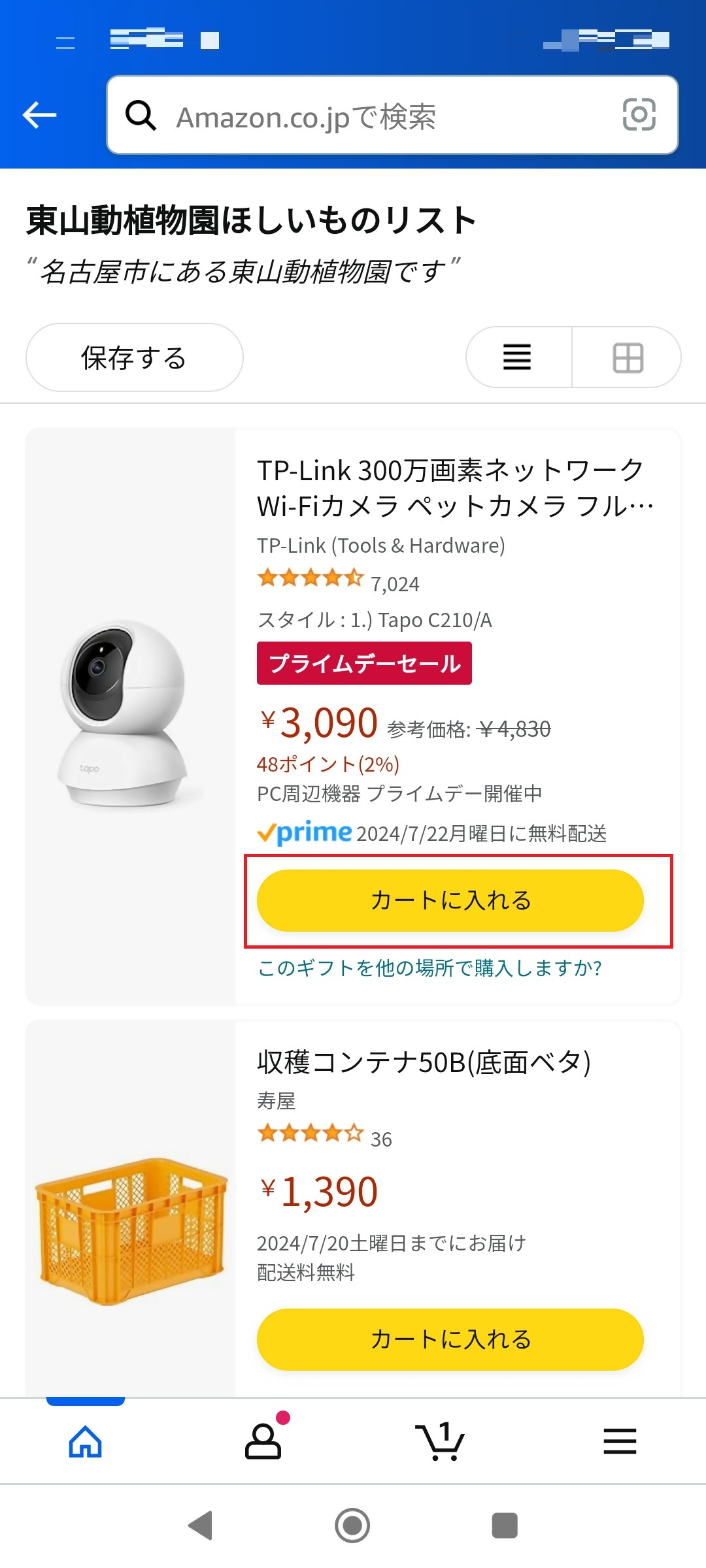Image resolution: width=706 pixels, height=1568 pixels.
Task: Open the hamburger menu in bottom bar
Action: [620, 1441]
